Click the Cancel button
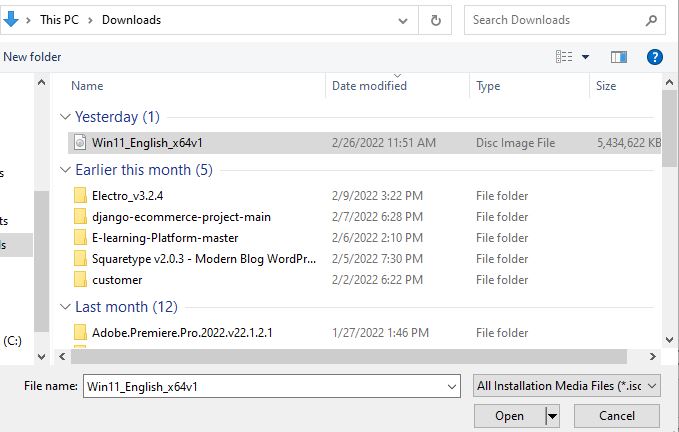The width and height of the screenshot is (679, 432). click(x=617, y=416)
